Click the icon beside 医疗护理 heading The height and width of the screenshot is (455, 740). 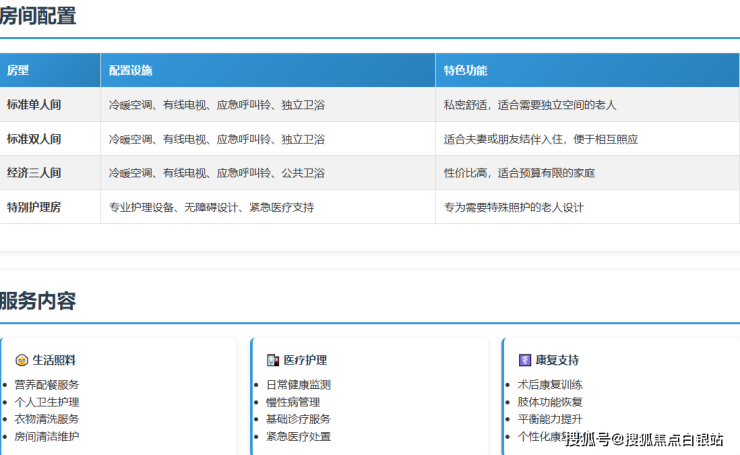[273, 360]
